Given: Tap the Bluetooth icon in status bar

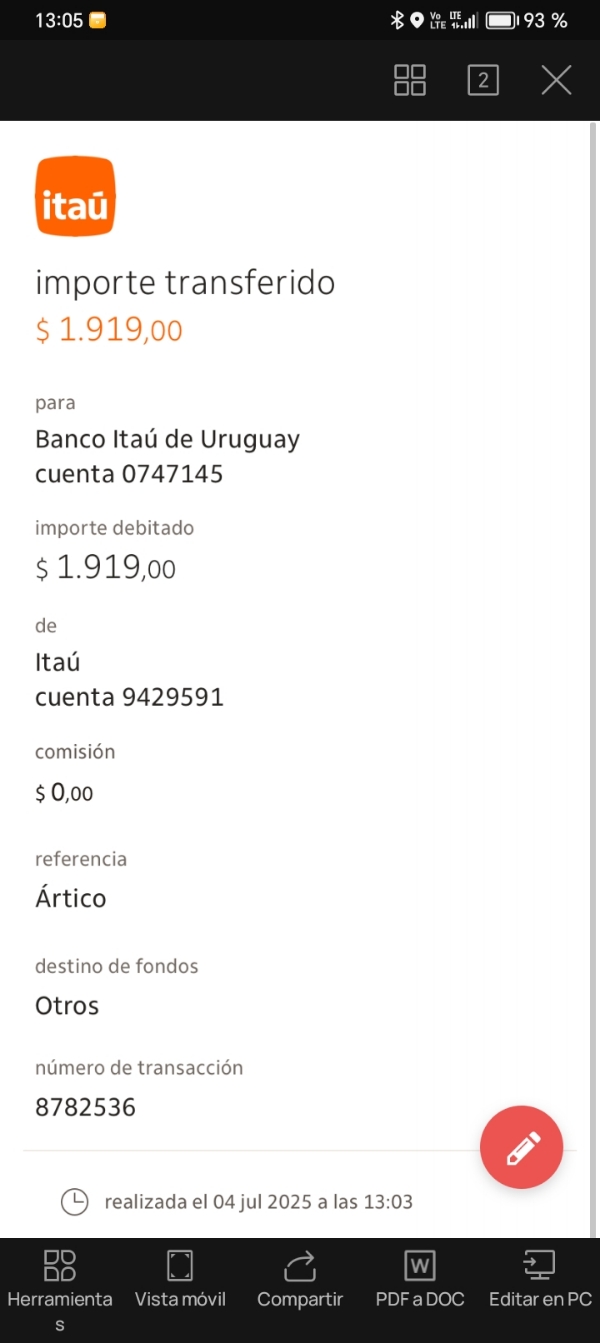Looking at the screenshot, I should point(397,20).
